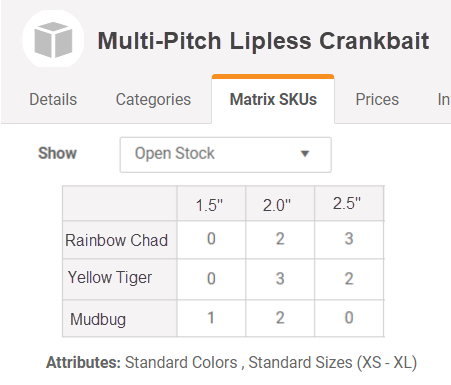Click the dropdown arrow beside Open Stock

(x=305, y=154)
